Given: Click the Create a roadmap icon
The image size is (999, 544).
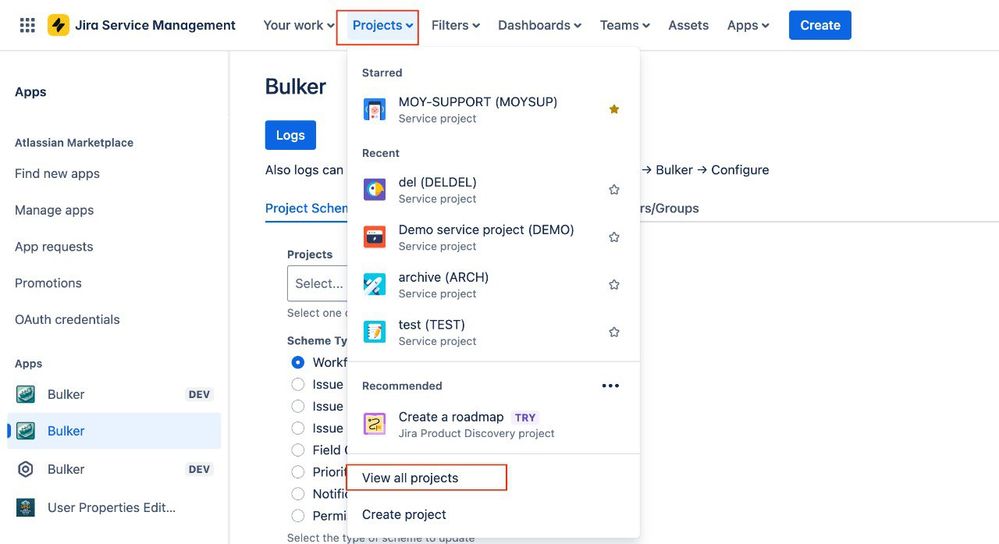Looking at the screenshot, I should pyautogui.click(x=374, y=424).
